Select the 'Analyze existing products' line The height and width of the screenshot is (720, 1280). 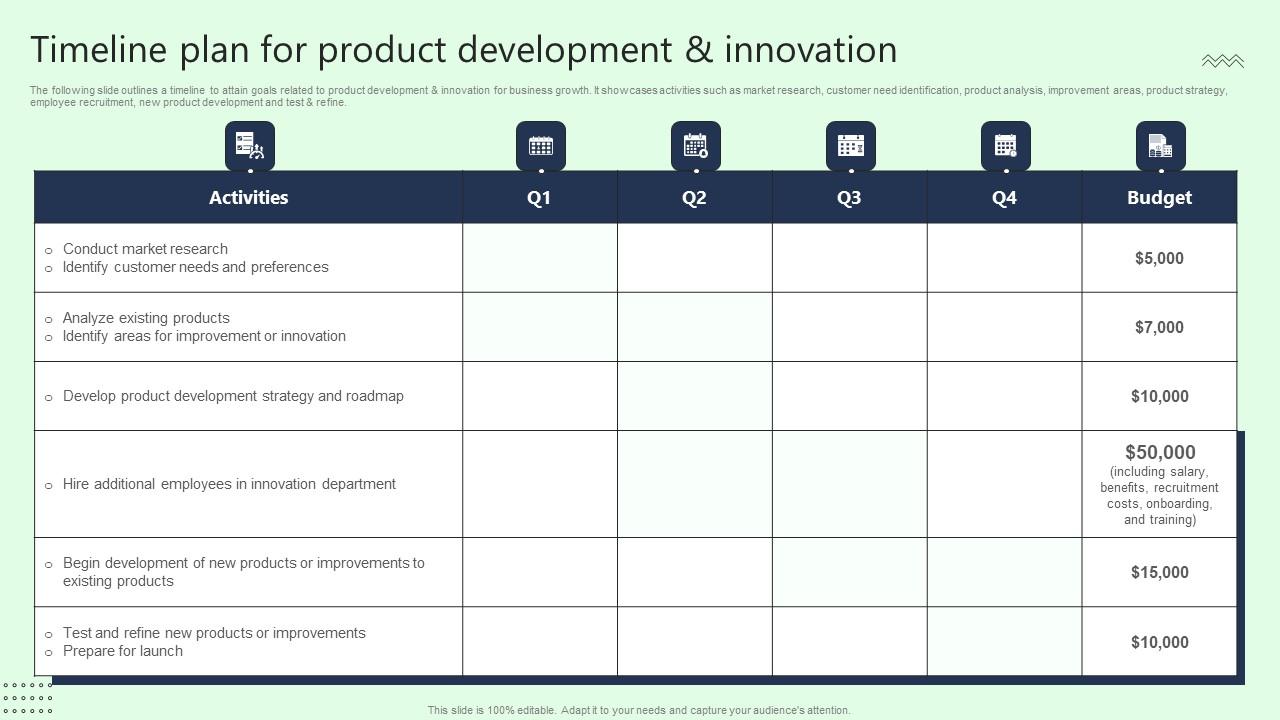coord(146,318)
